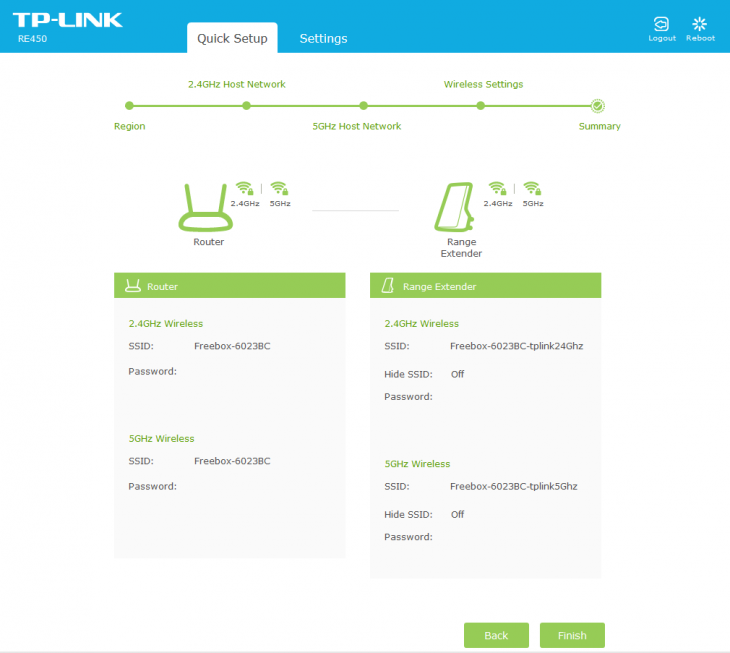730x653 pixels.
Task: Click the Password label under Router 5GHz
Action: click(153, 486)
